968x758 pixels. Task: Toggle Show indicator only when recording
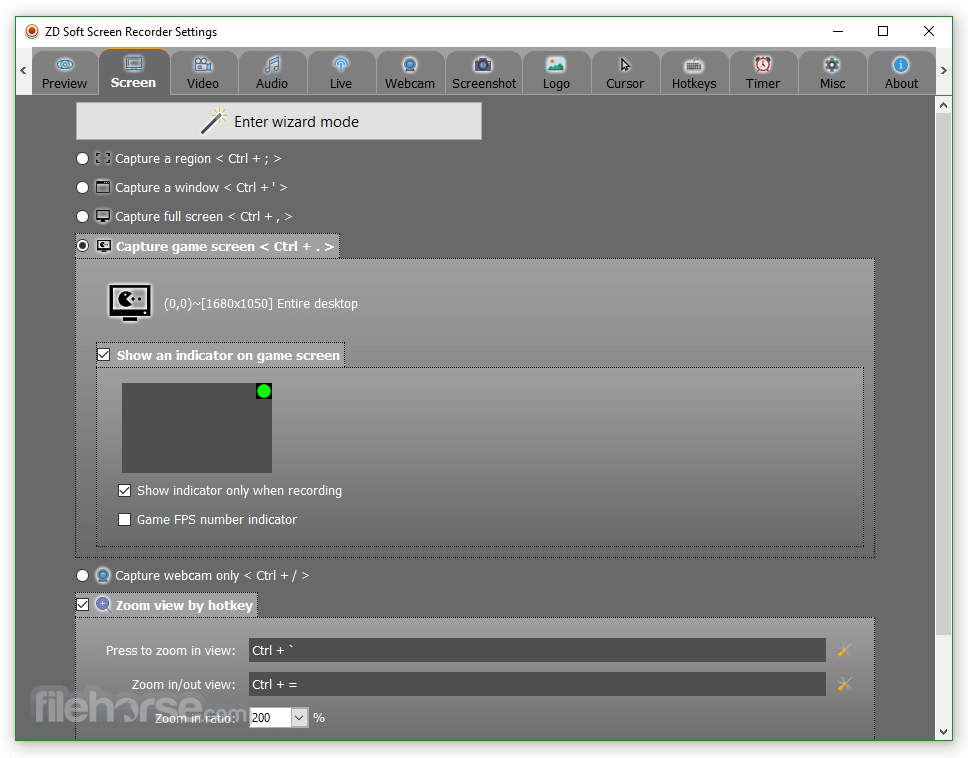coord(125,491)
